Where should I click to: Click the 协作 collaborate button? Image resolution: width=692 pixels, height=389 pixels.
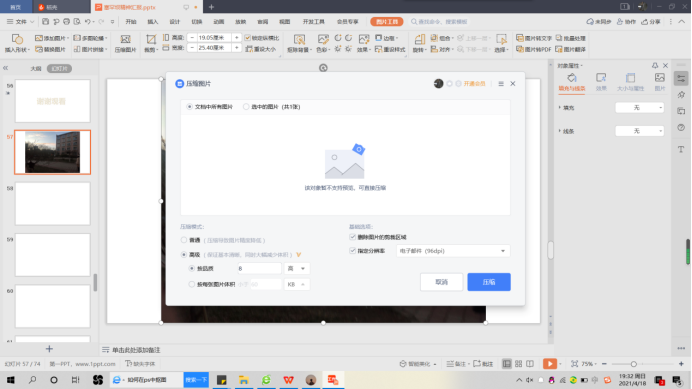pyautogui.click(x=626, y=21)
